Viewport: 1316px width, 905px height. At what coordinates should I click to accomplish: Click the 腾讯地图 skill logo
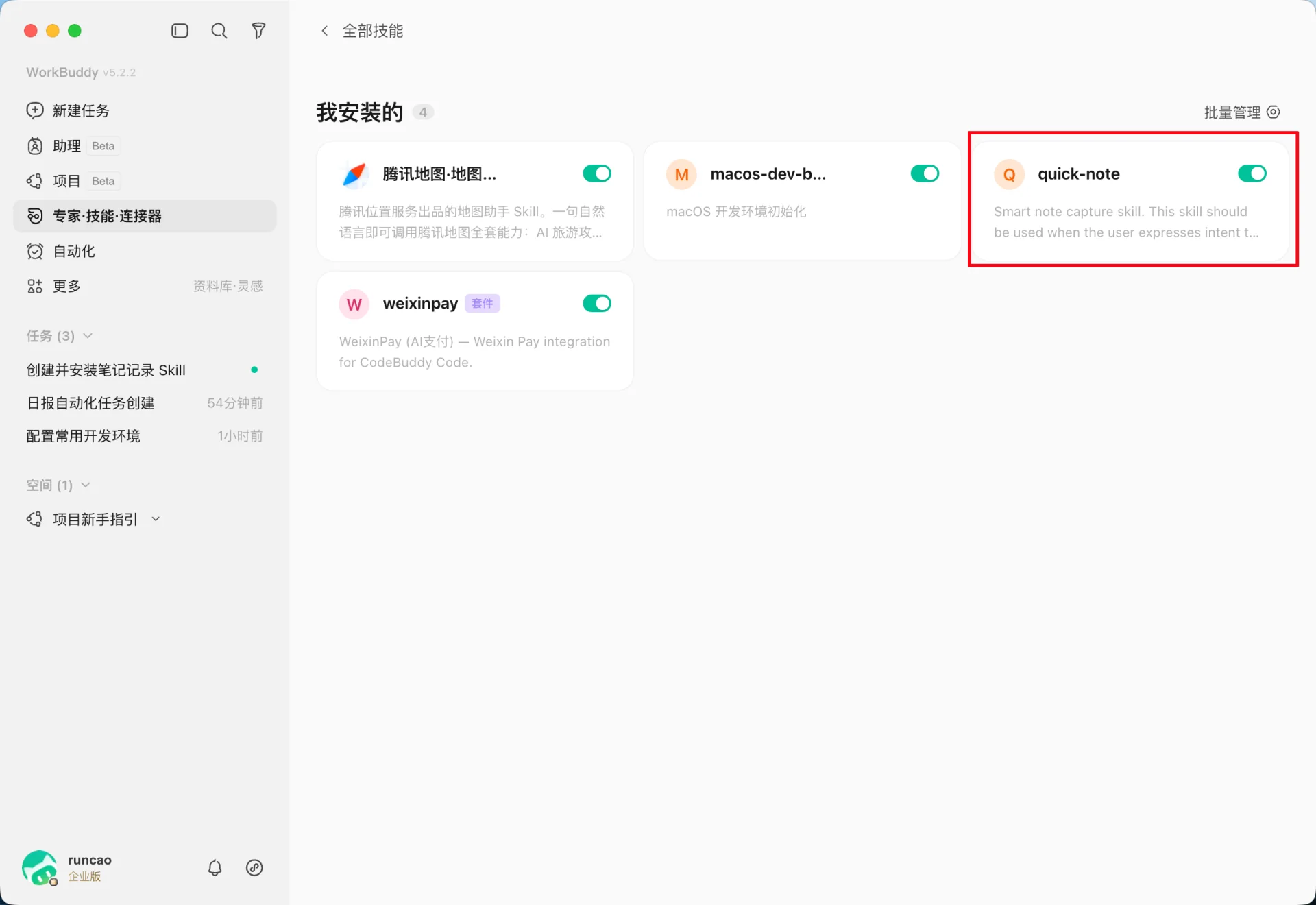[354, 175]
